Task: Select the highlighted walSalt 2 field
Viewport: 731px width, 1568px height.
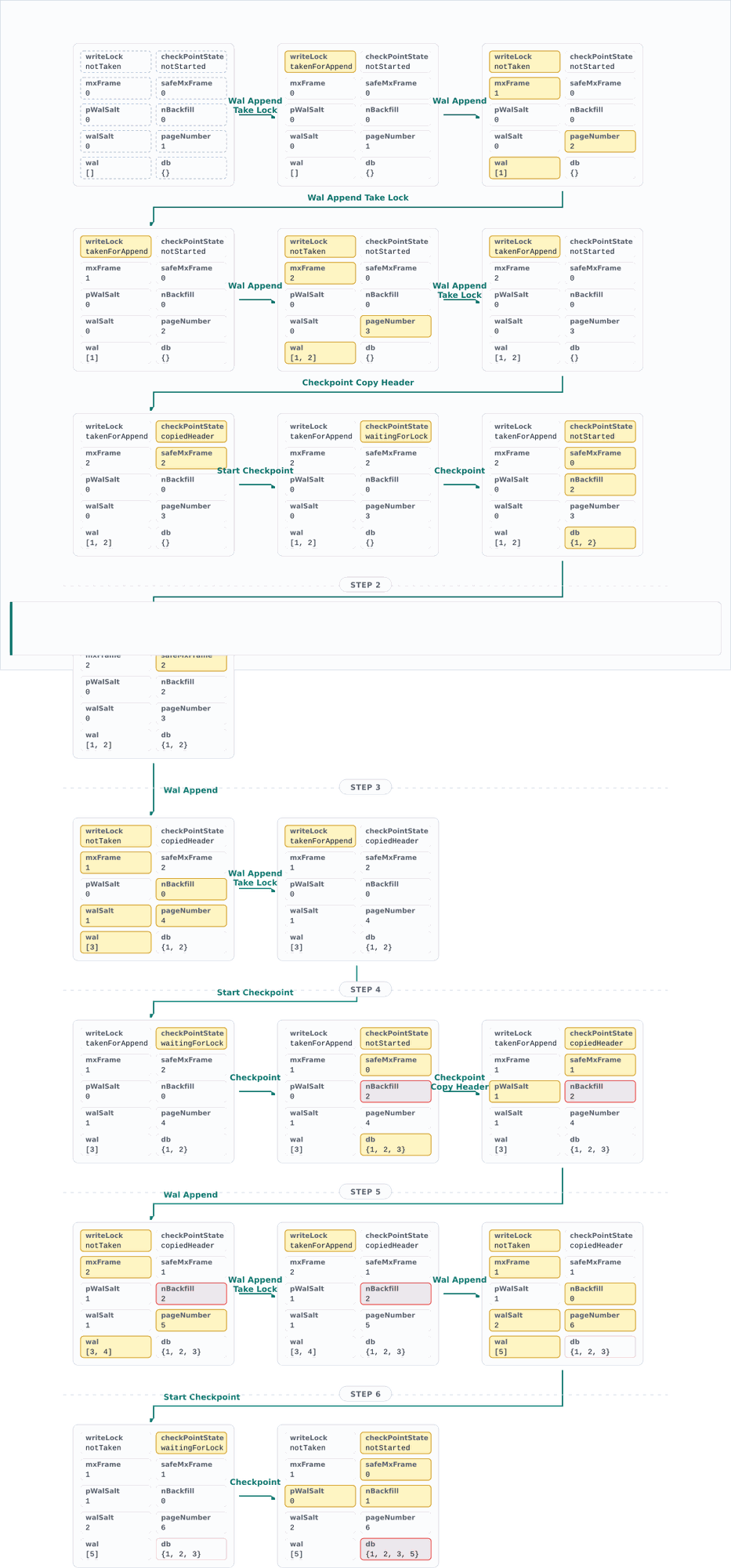Action: pyautogui.click(x=525, y=1320)
